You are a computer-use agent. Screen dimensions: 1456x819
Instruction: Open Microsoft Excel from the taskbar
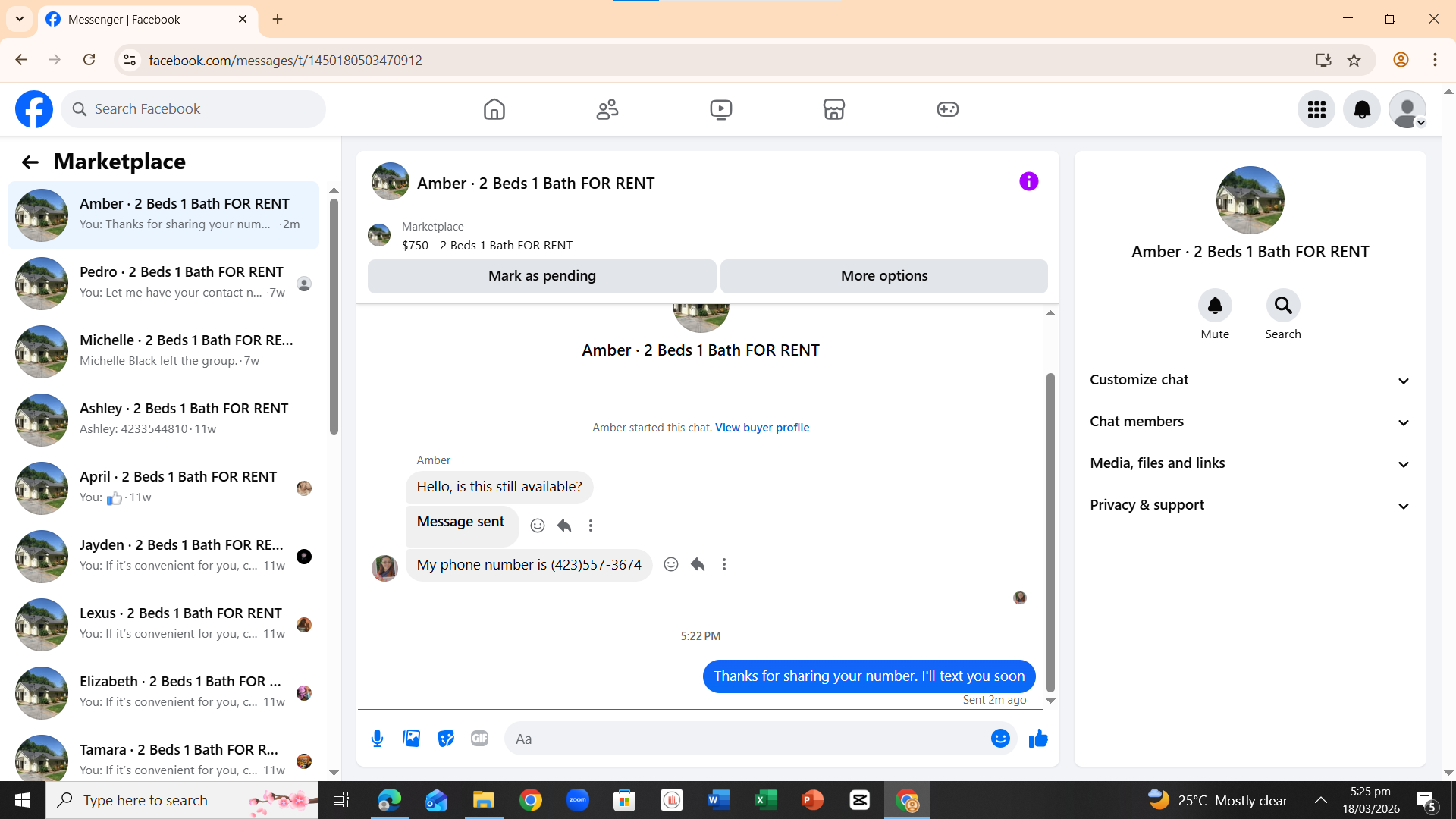point(765,800)
